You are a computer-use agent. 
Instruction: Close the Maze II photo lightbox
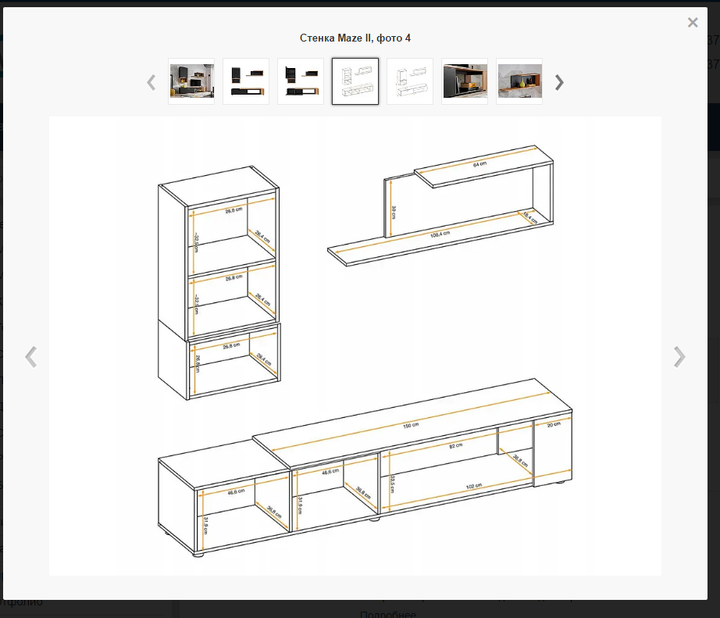coord(692,22)
